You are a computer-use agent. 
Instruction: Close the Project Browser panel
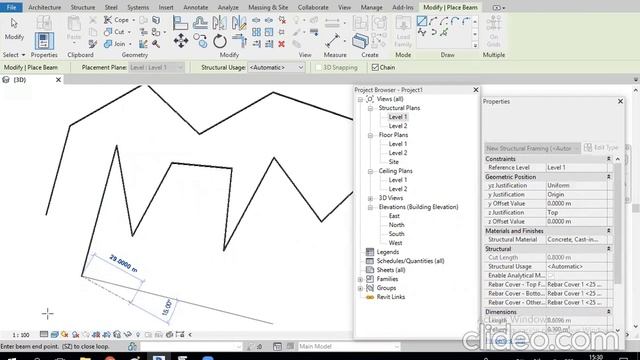tap(476, 90)
